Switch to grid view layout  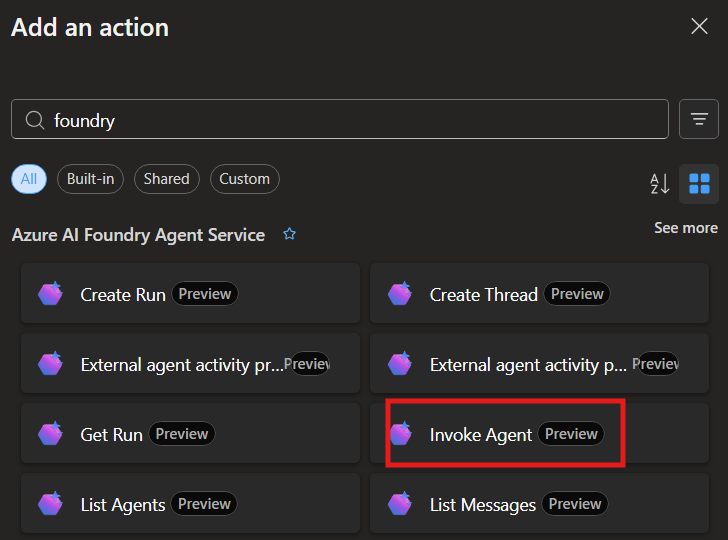[699, 183]
